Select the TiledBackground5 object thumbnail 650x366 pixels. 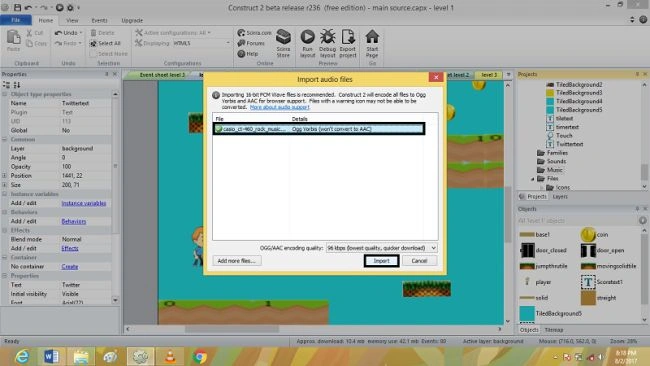click(527, 313)
